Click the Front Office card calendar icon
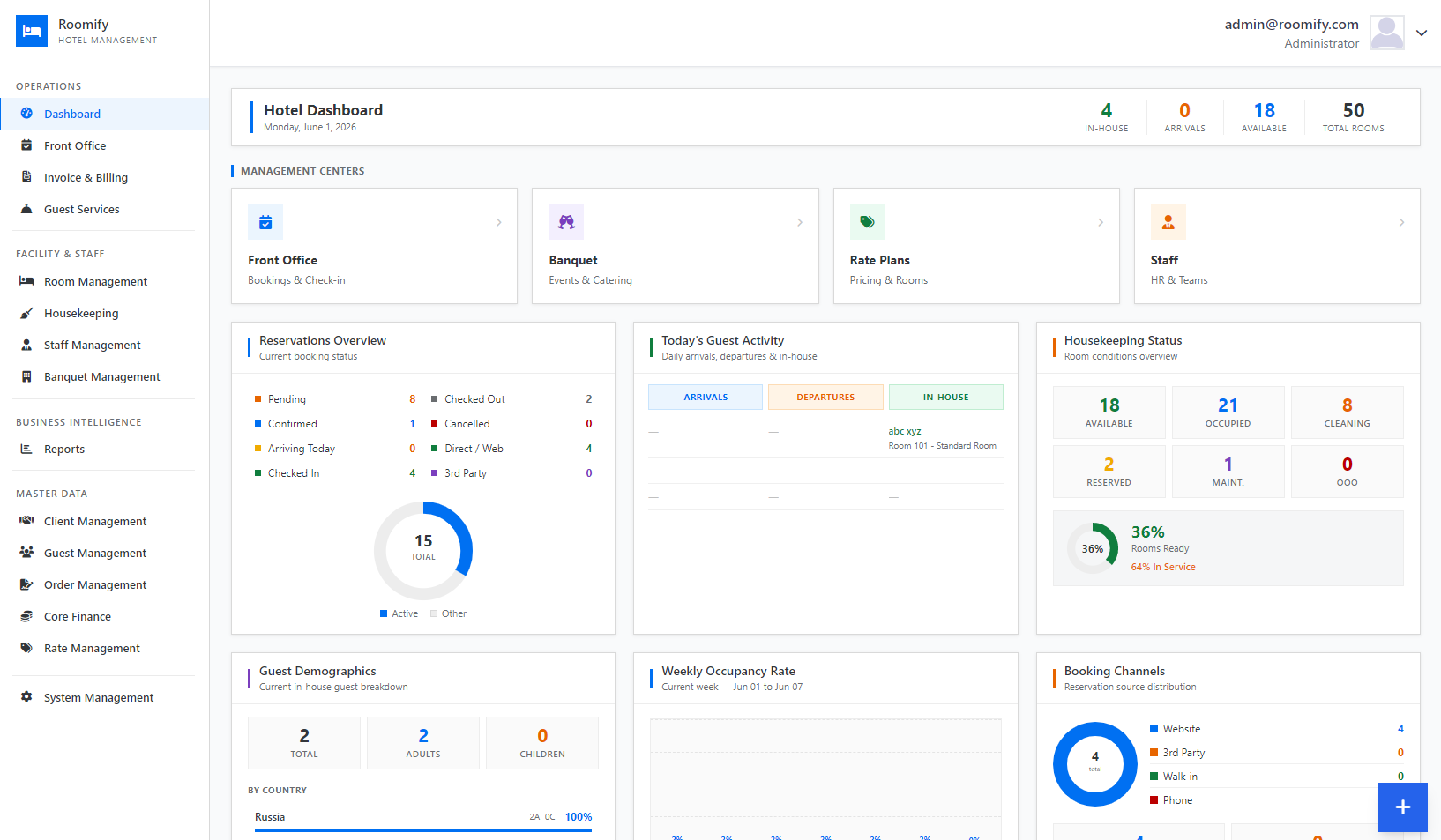This screenshot has width=1441, height=840. coord(265,222)
